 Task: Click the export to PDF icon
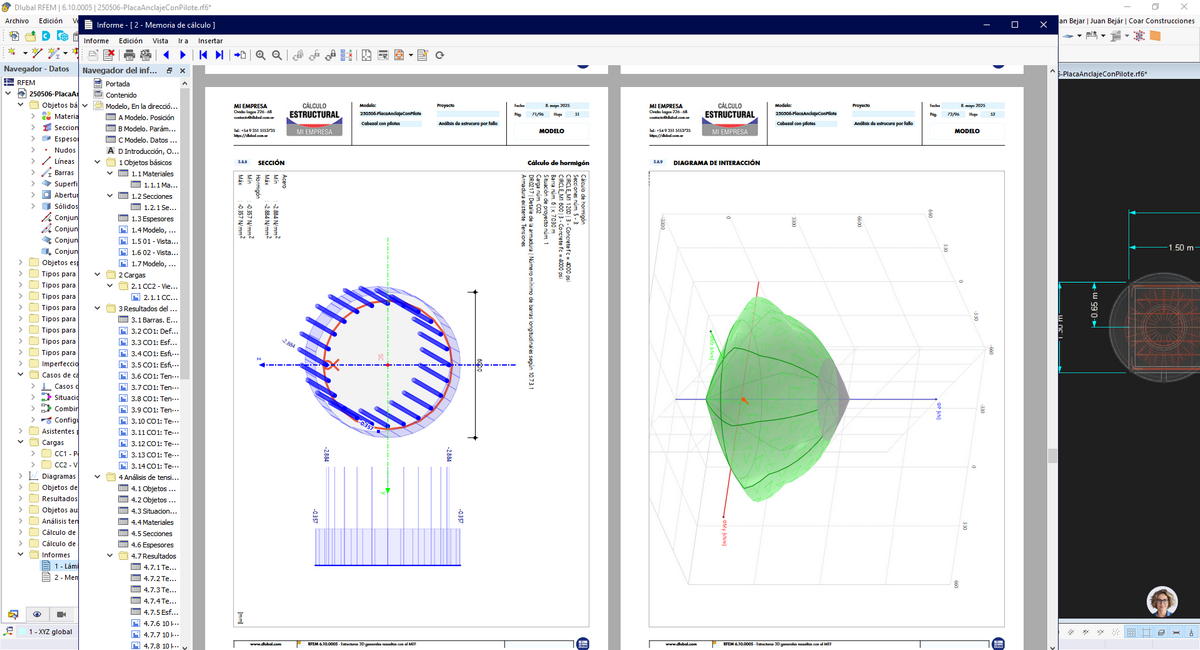click(401, 55)
